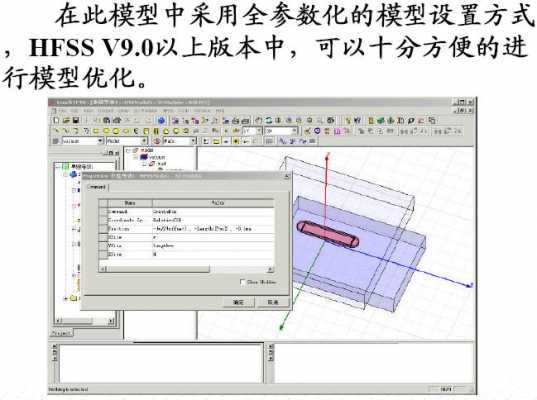This screenshot has height=400, width=537.
Task: Expand the folder node at project tree bottom
Action: [x=66, y=298]
